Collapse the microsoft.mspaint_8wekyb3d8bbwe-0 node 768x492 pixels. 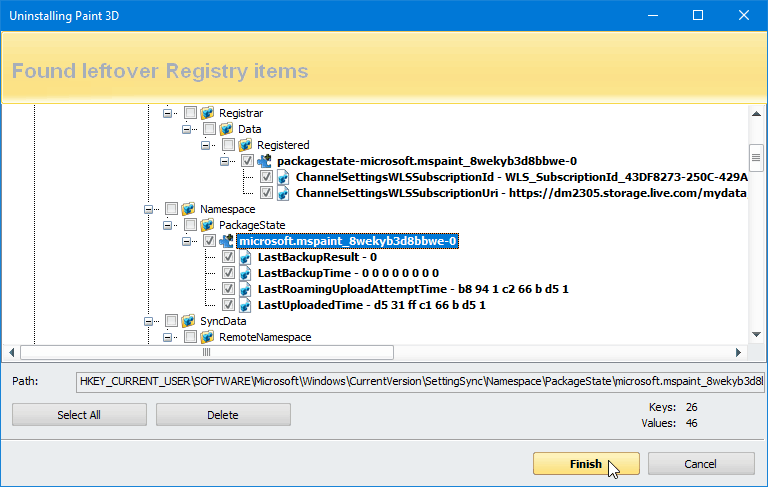tap(186, 242)
